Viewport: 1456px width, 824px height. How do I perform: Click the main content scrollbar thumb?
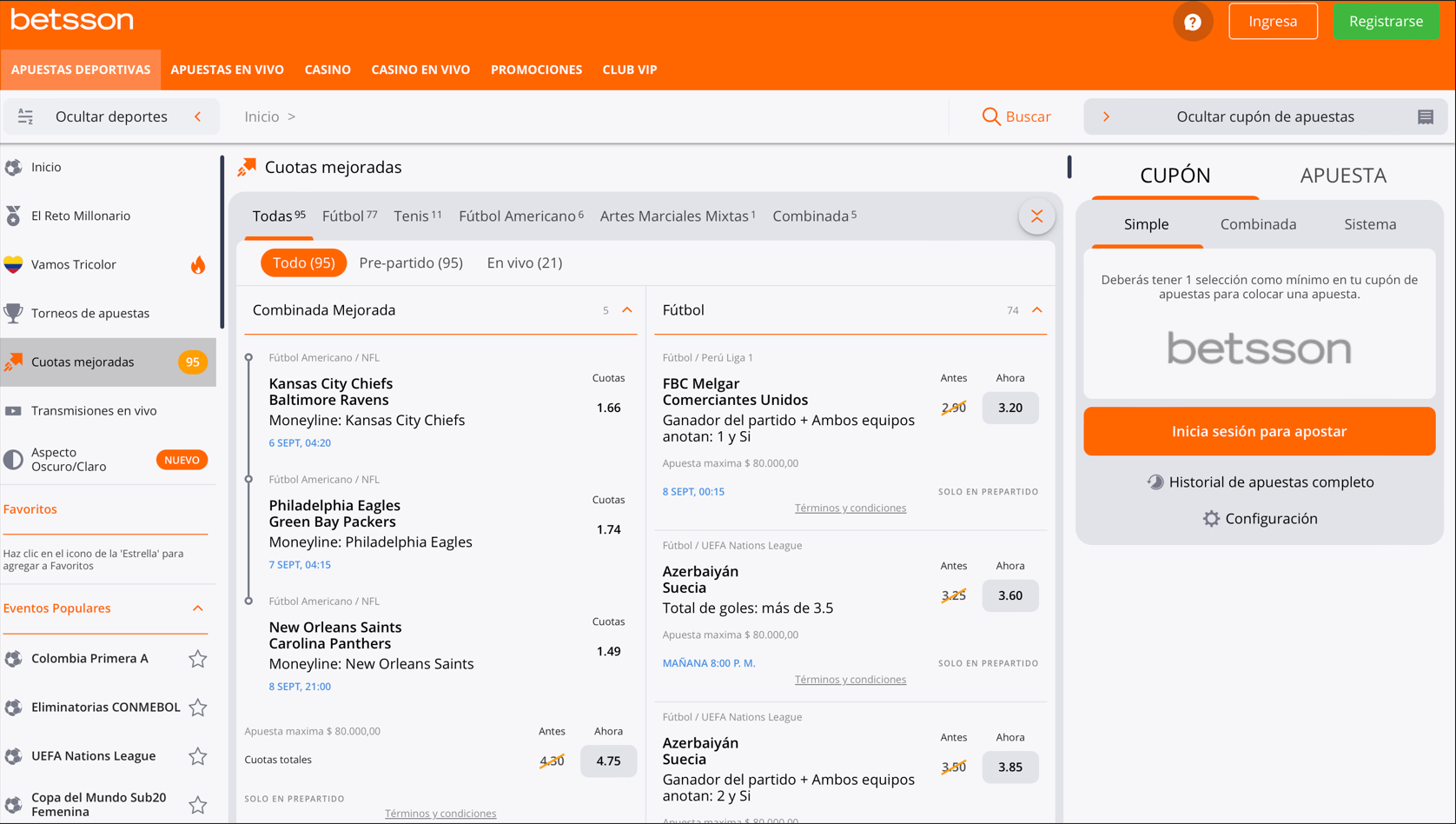pyautogui.click(x=1069, y=167)
